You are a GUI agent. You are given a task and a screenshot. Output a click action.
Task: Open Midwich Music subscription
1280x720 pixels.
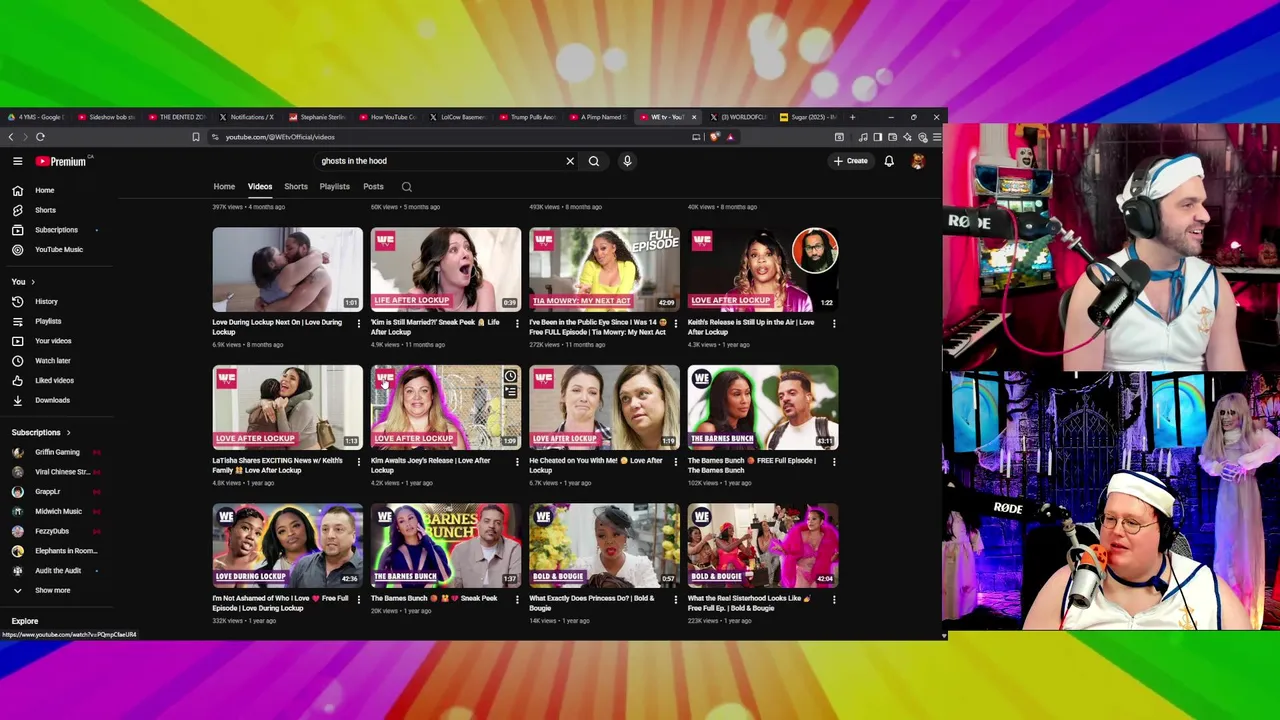point(58,511)
